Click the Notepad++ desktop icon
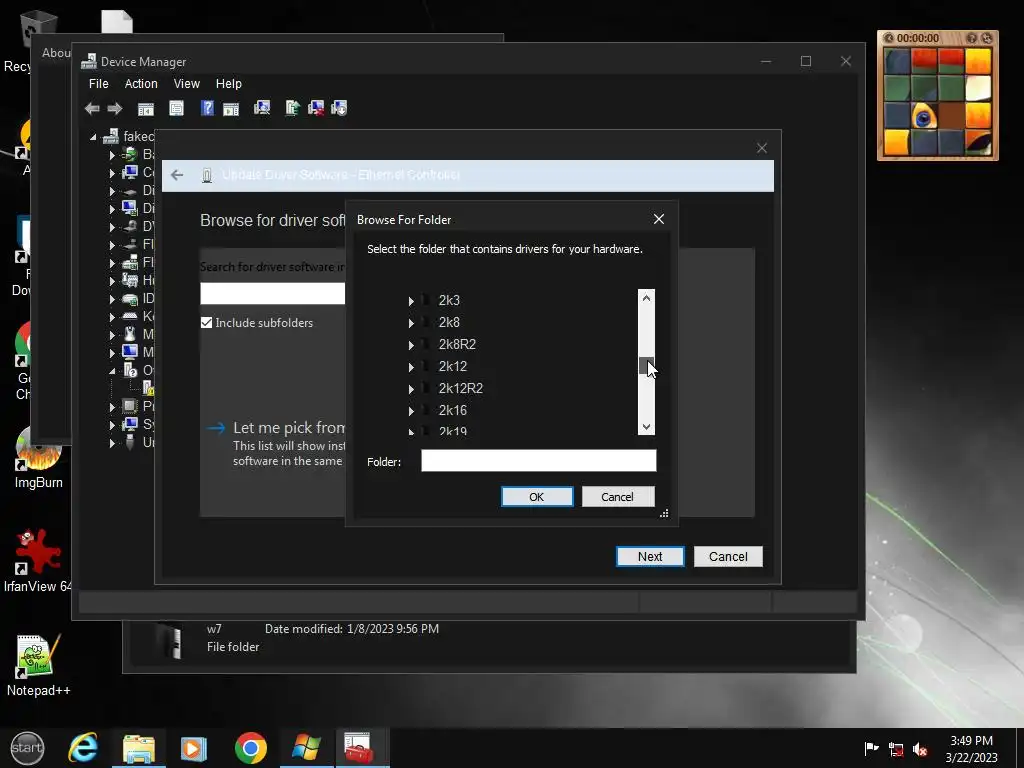1024x768 pixels. click(39, 666)
